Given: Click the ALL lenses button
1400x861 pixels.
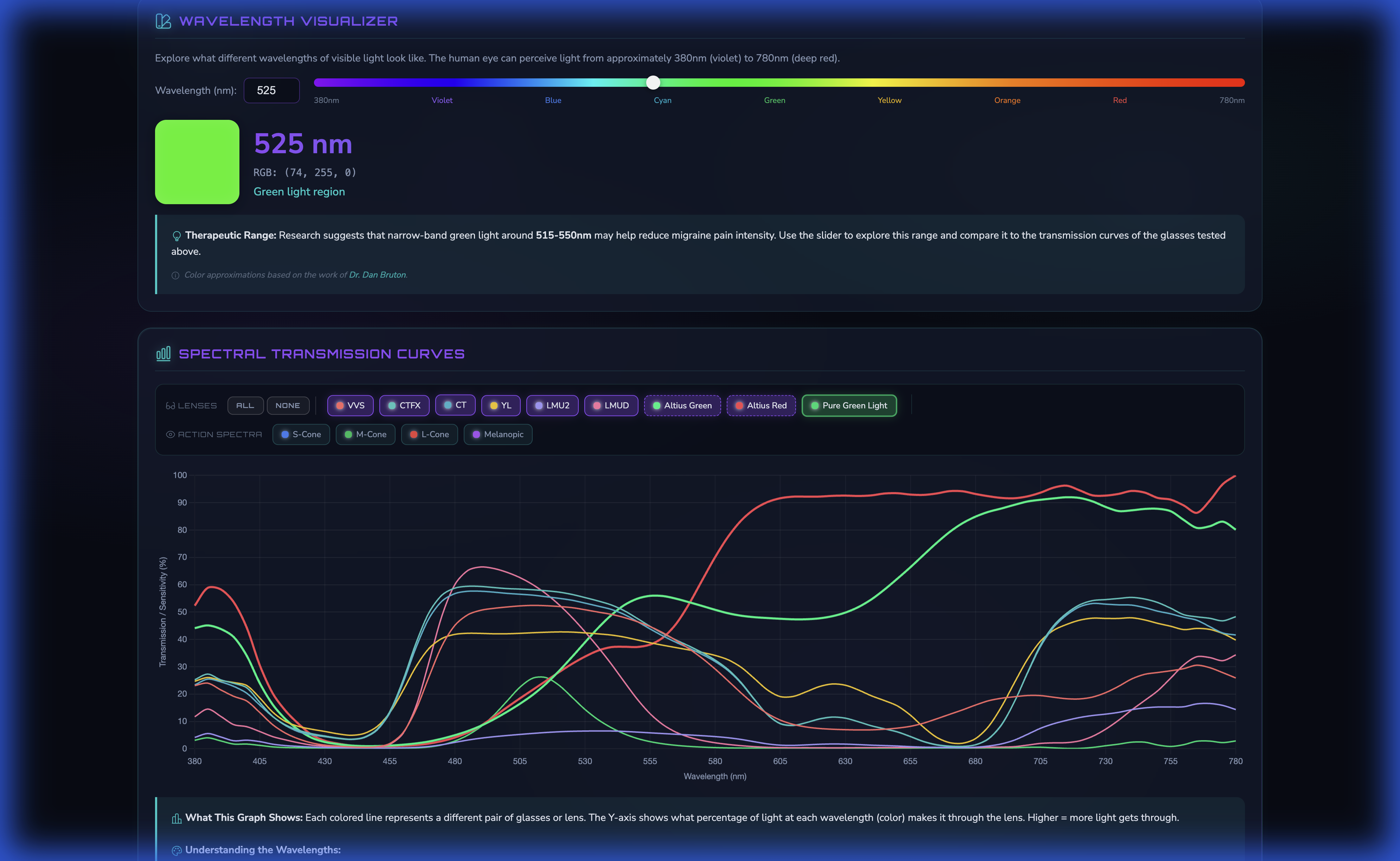Looking at the screenshot, I should coord(245,406).
